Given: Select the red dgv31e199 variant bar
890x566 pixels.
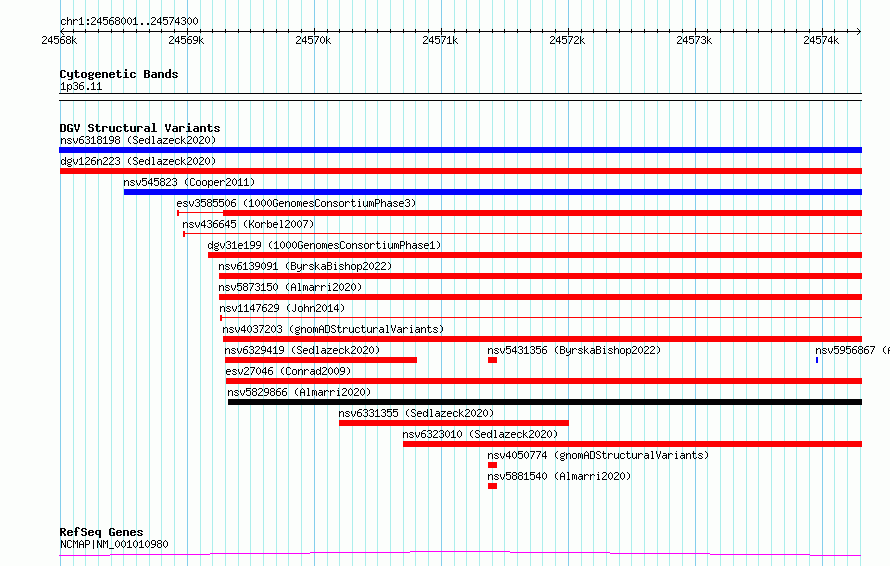Looking at the screenshot, I should pos(535,255).
